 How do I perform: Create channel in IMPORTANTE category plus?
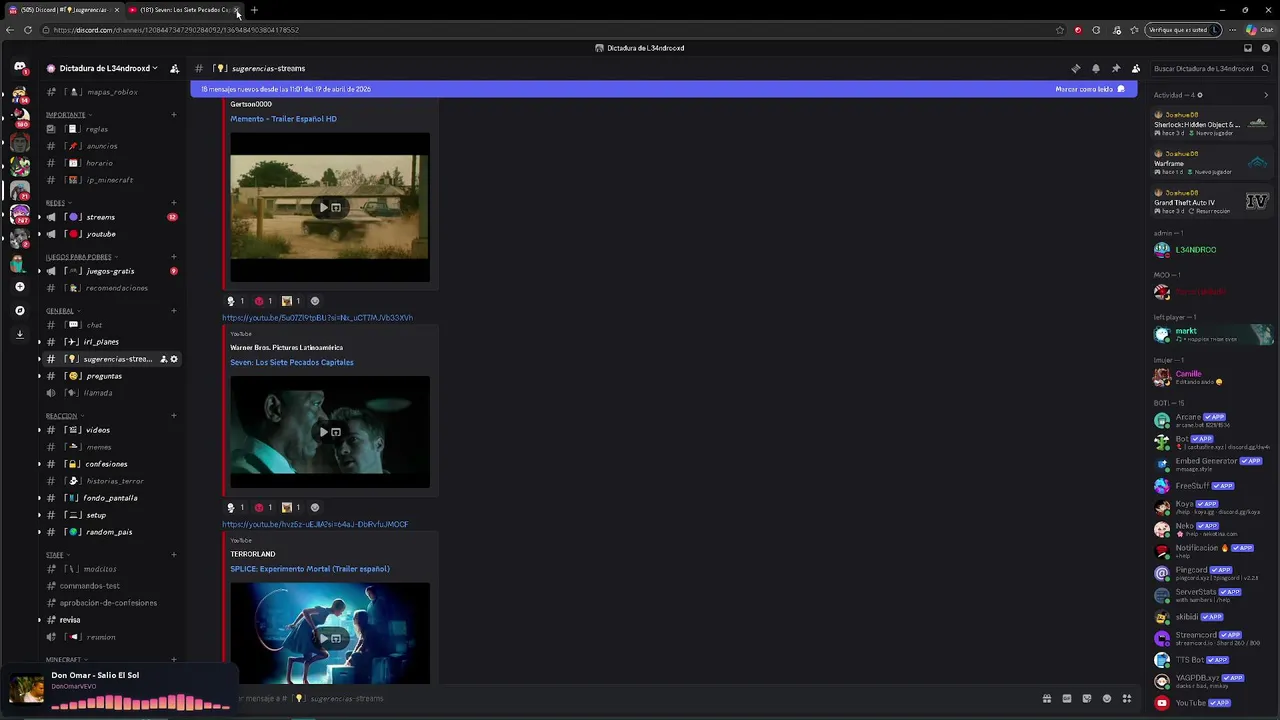(174, 115)
